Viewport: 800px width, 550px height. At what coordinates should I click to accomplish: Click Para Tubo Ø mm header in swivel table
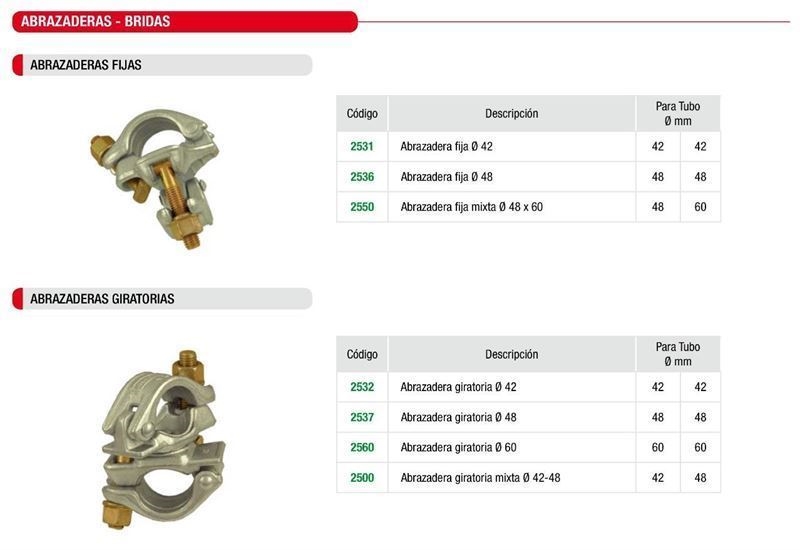[x=678, y=354]
